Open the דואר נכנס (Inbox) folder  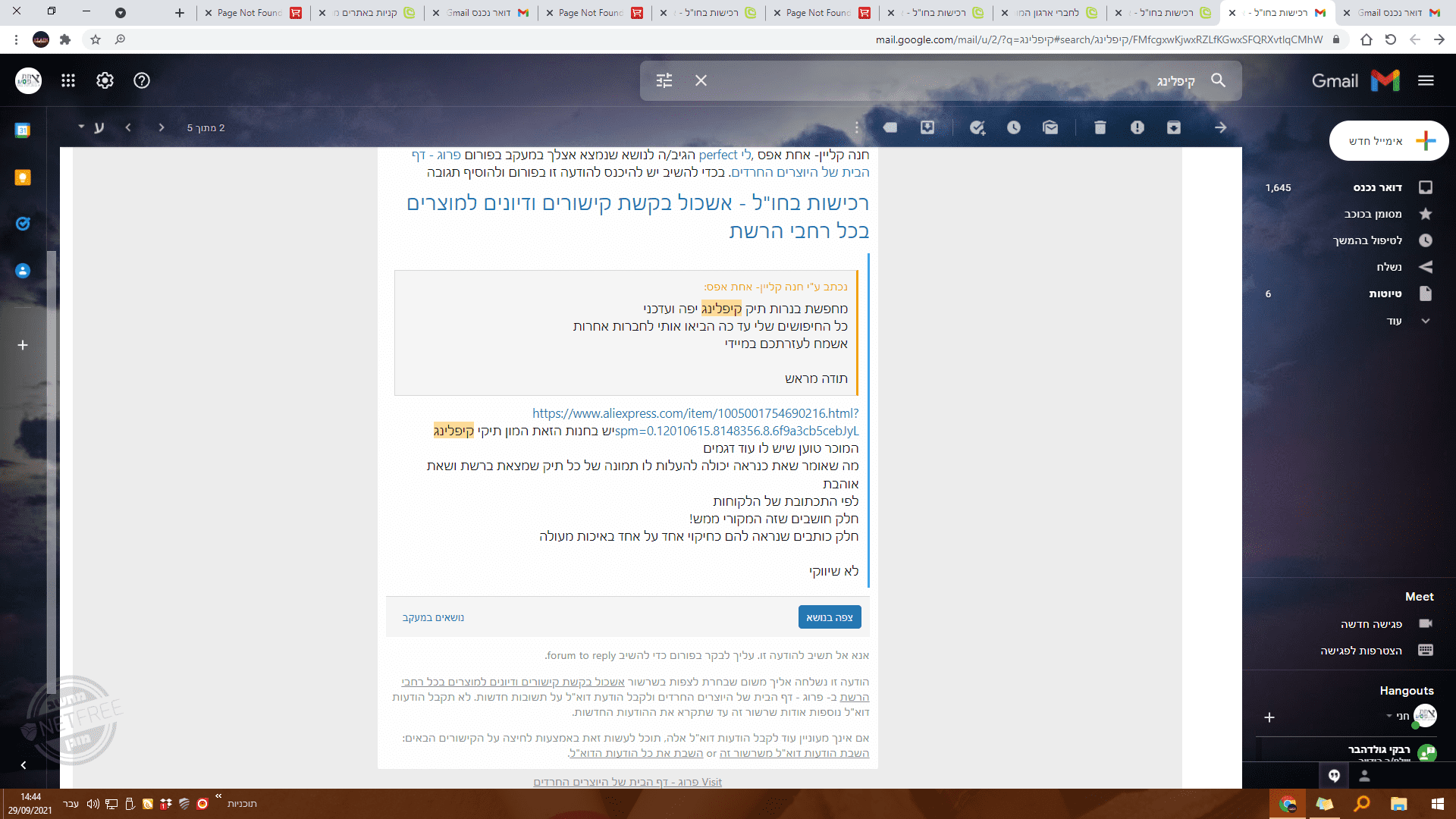(1377, 187)
